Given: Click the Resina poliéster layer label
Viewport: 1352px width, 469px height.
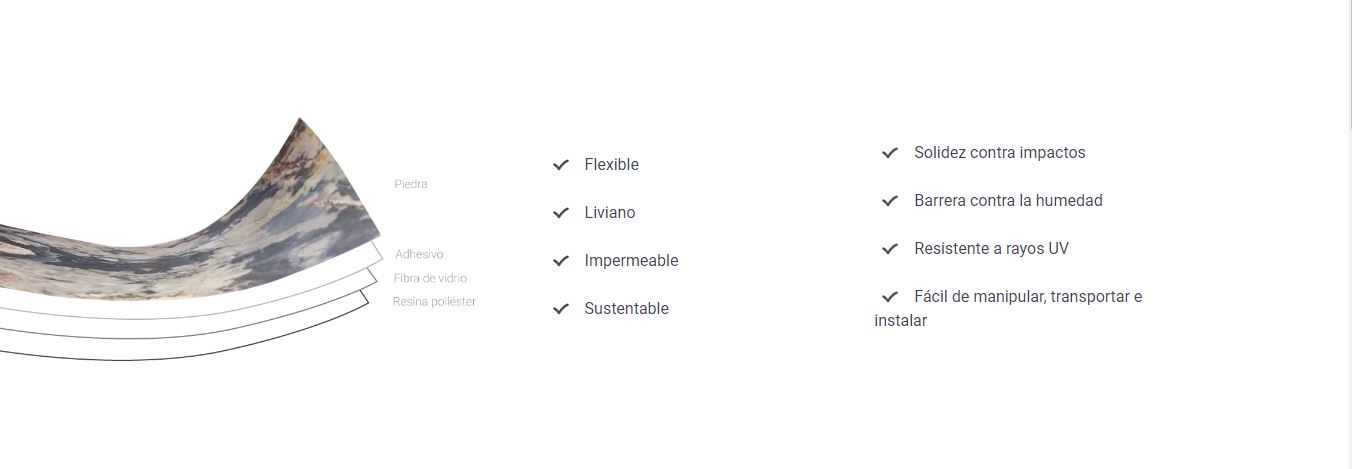Looking at the screenshot, I should [434, 302].
